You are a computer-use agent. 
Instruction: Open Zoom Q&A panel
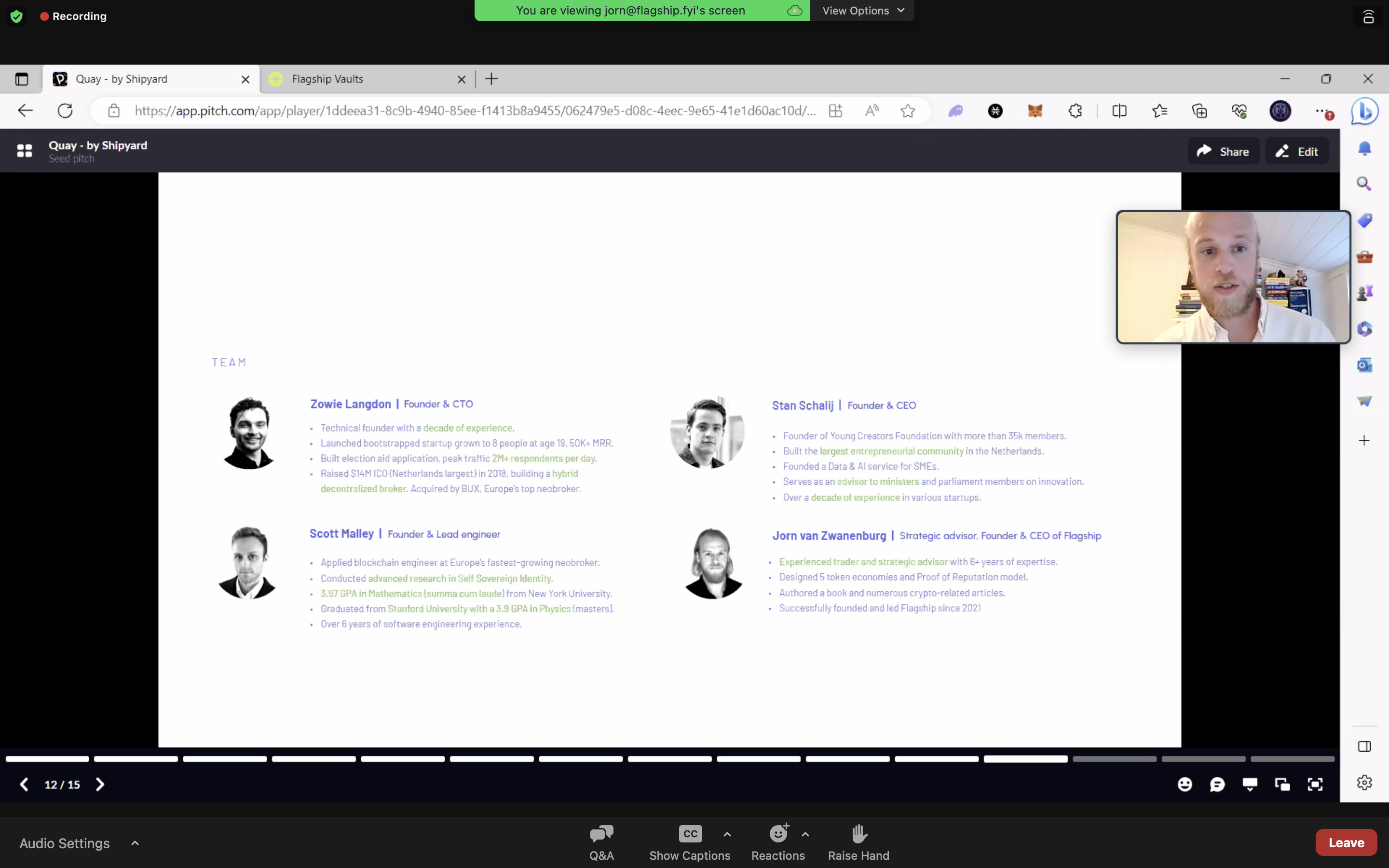click(x=601, y=843)
